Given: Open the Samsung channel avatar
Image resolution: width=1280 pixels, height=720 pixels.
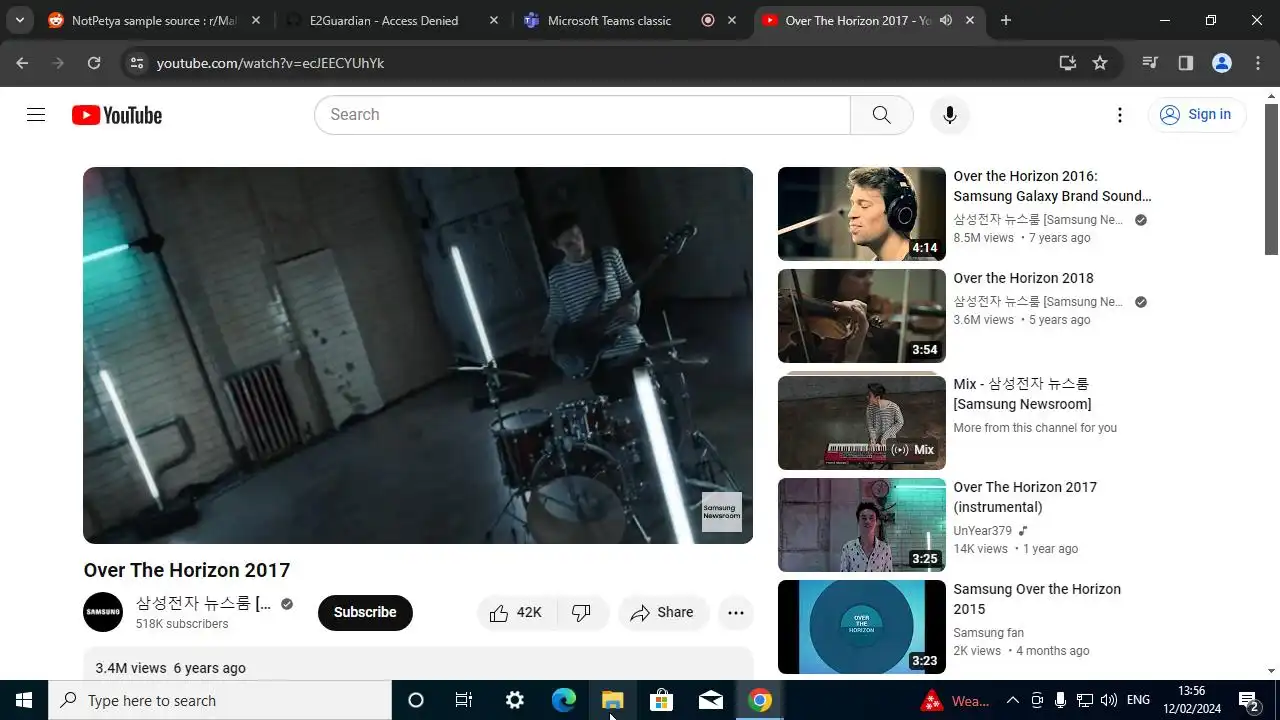Looking at the screenshot, I should [103, 612].
